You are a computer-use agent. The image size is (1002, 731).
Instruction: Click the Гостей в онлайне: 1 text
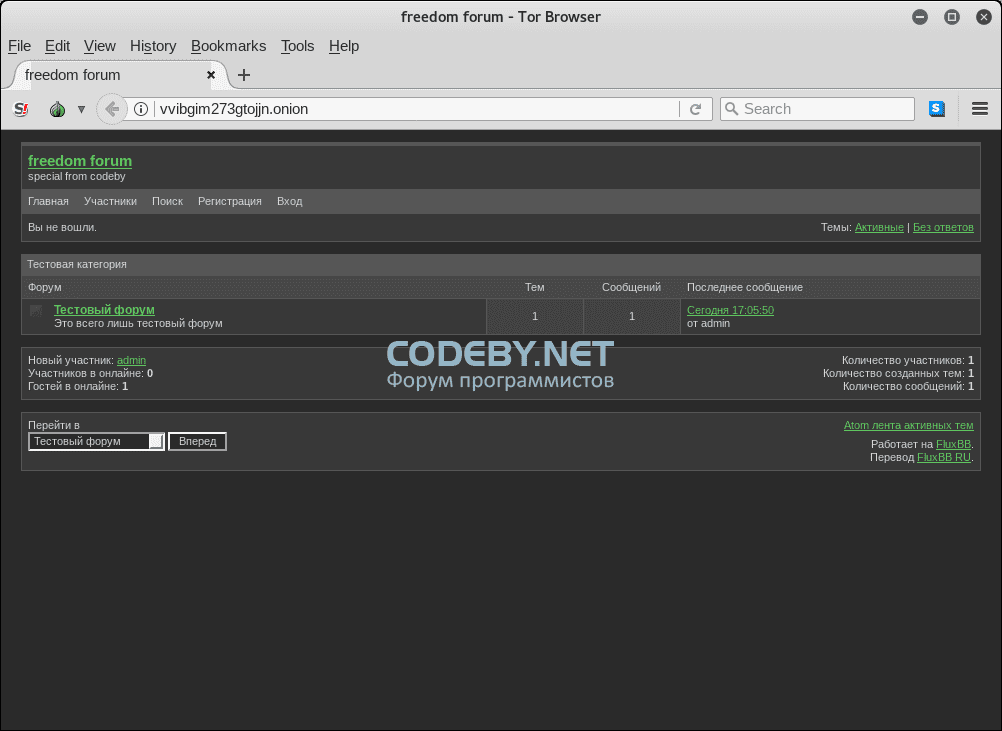click(x=78, y=387)
